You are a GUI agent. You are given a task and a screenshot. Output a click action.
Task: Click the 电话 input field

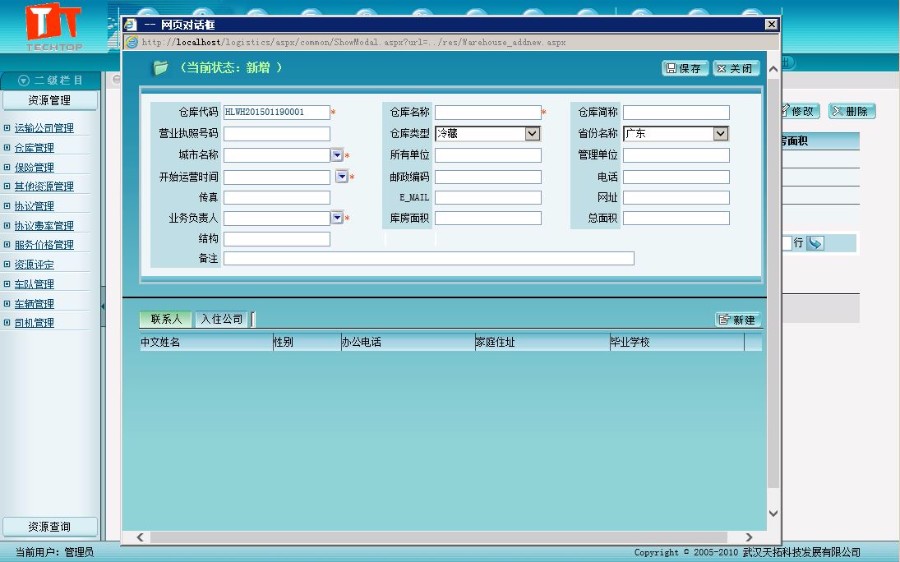tap(676, 177)
